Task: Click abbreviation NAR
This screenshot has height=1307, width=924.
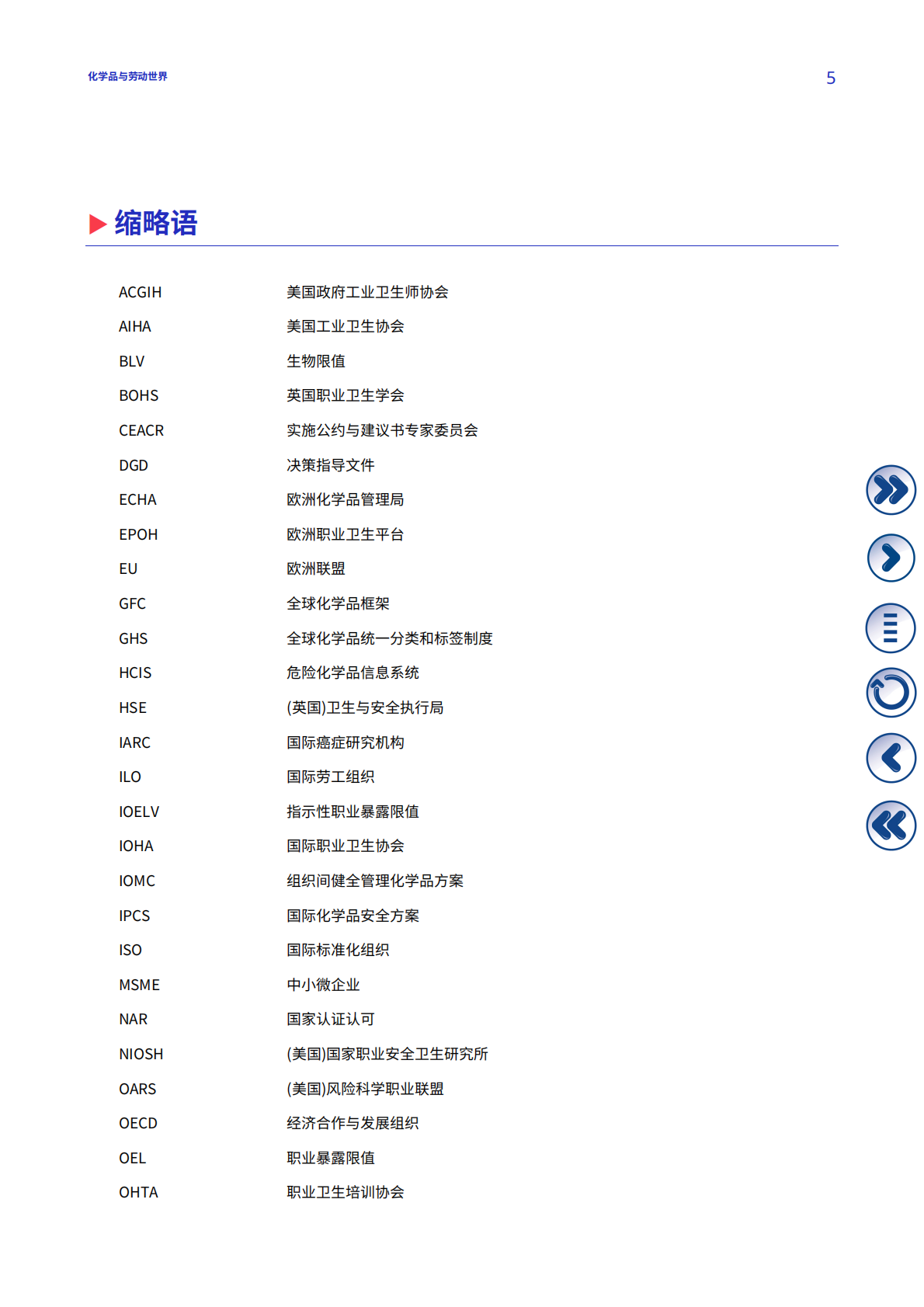Action: pos(134,1019)
